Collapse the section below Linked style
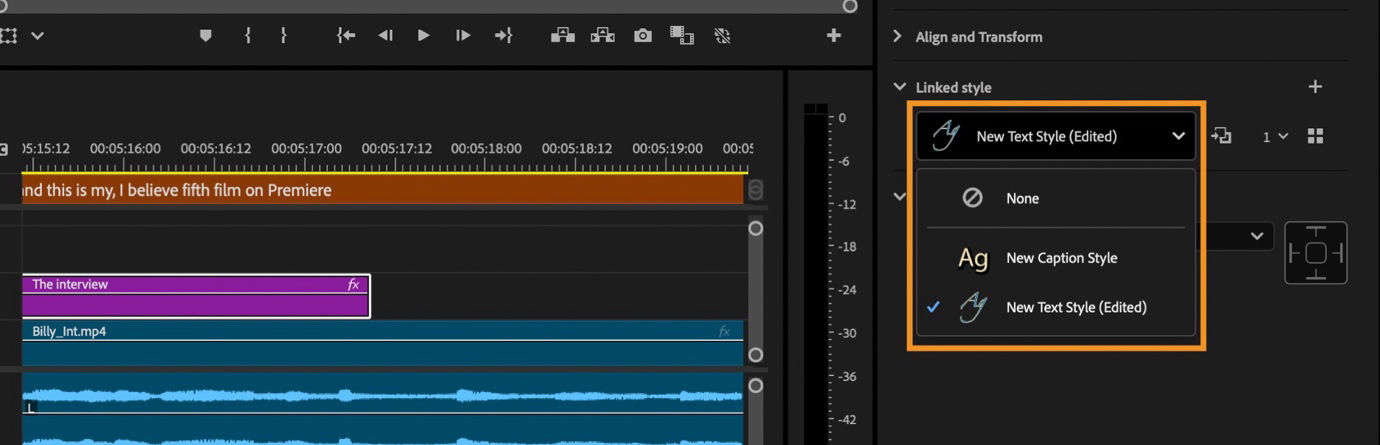The width and height of the screenshot is (1380, 445). [x=899, y=196]
